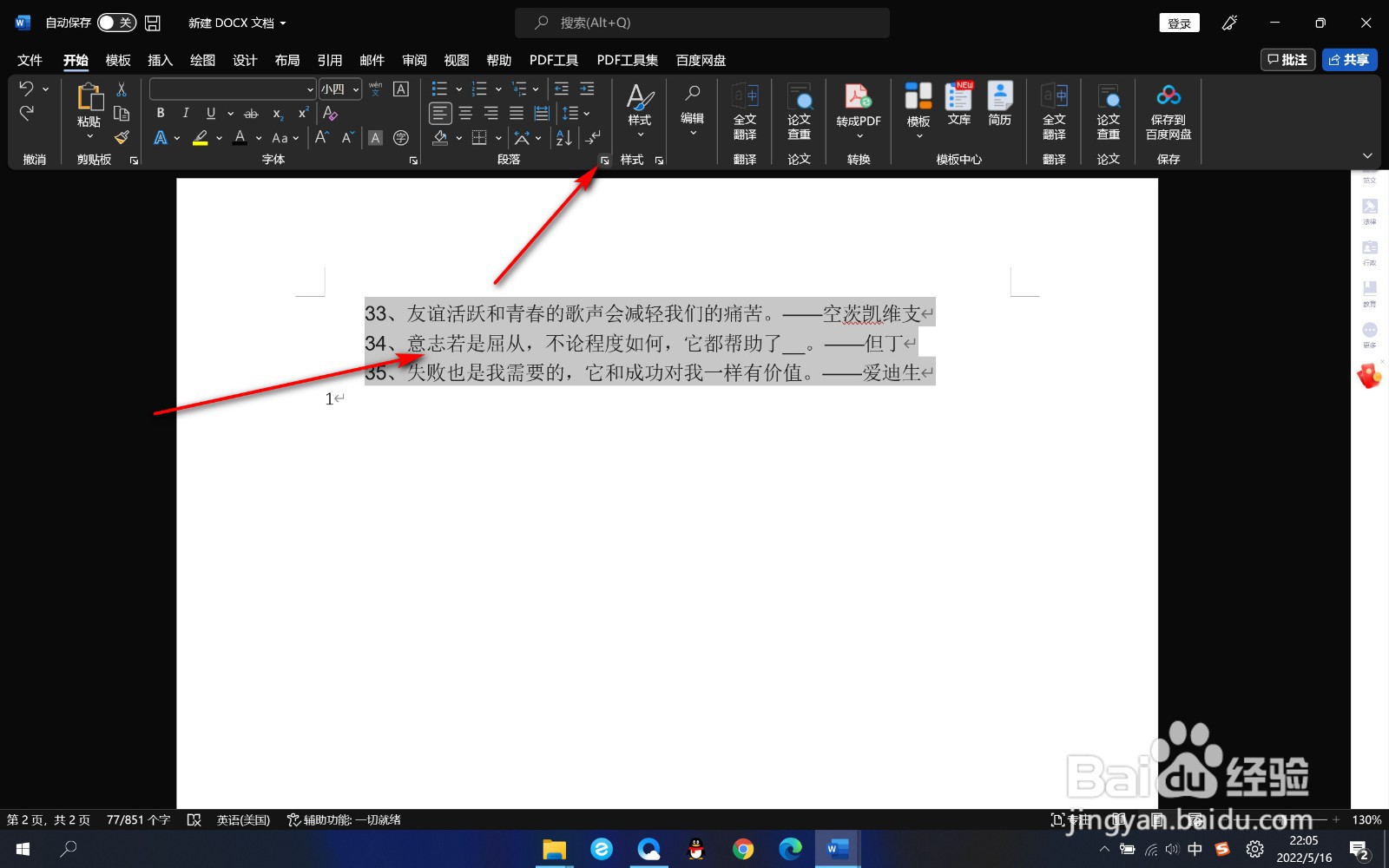Image resolution: width=1389 pixels, height=868 pixels.
Task: Show paragraph marks icon
Action: pyautogui.click(x=592, y=137)
